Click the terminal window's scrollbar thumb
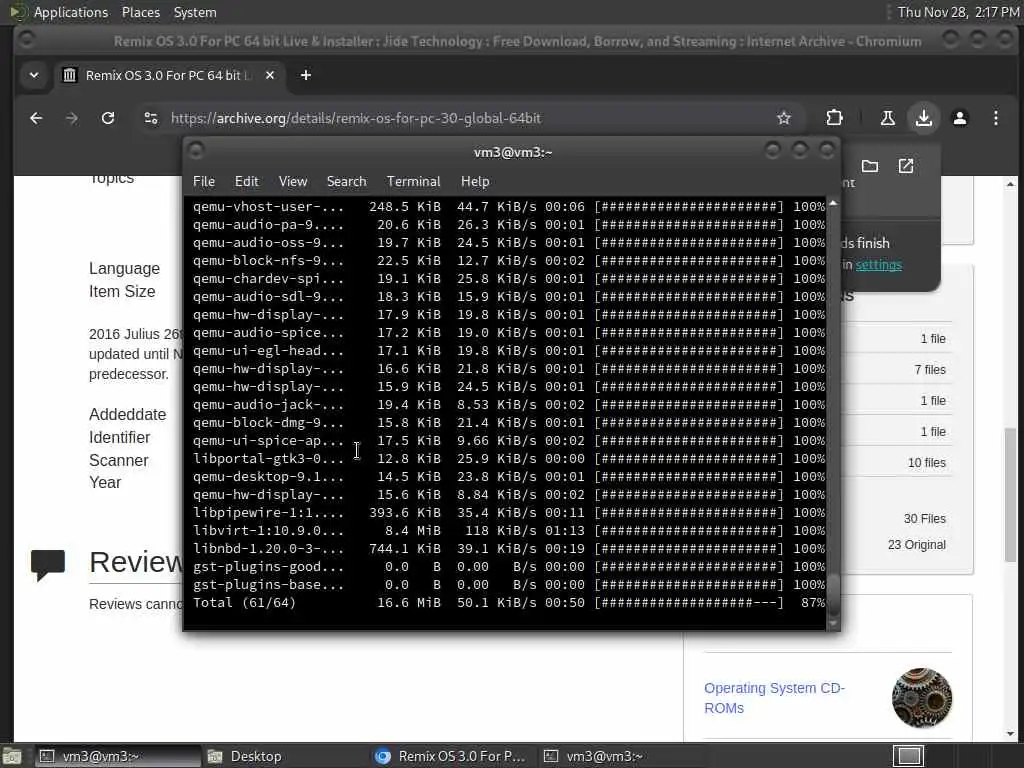 tap(833, 594)
